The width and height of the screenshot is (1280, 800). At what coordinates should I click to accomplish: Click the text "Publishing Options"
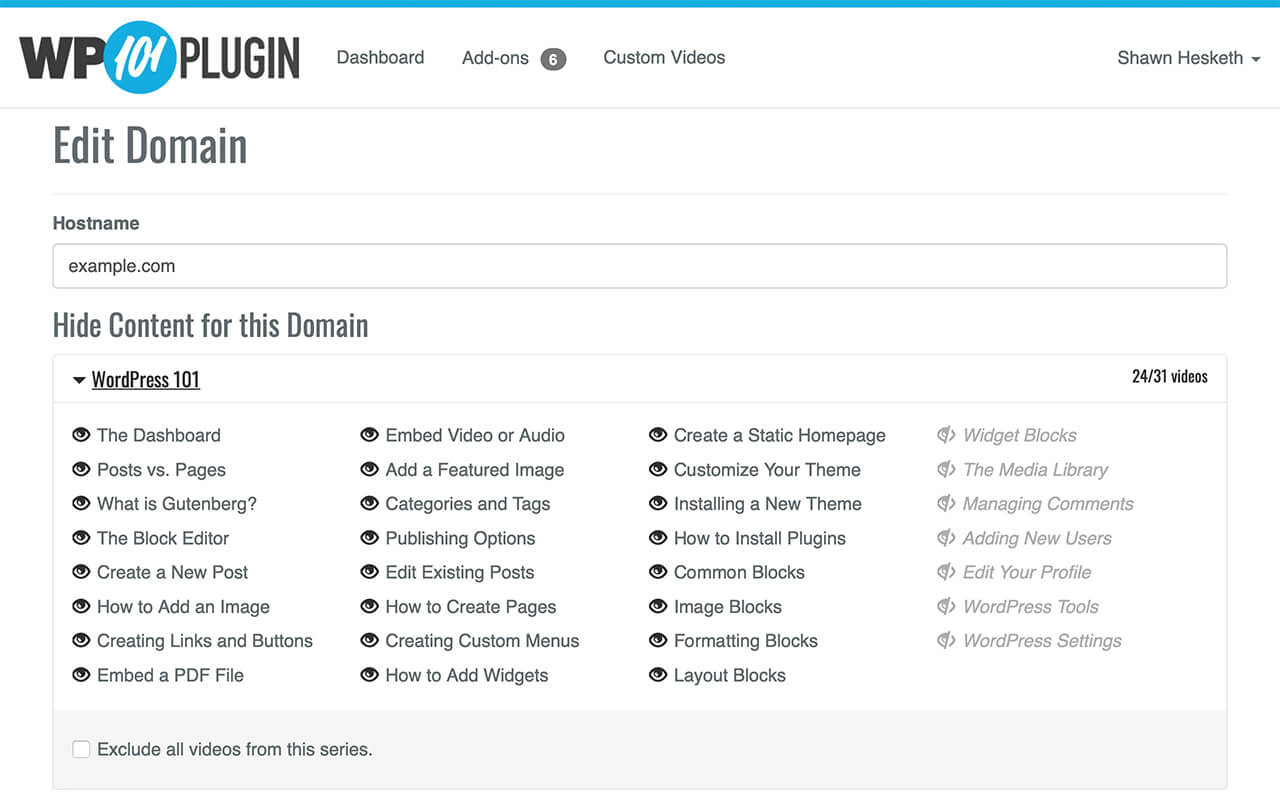(460, 538)
